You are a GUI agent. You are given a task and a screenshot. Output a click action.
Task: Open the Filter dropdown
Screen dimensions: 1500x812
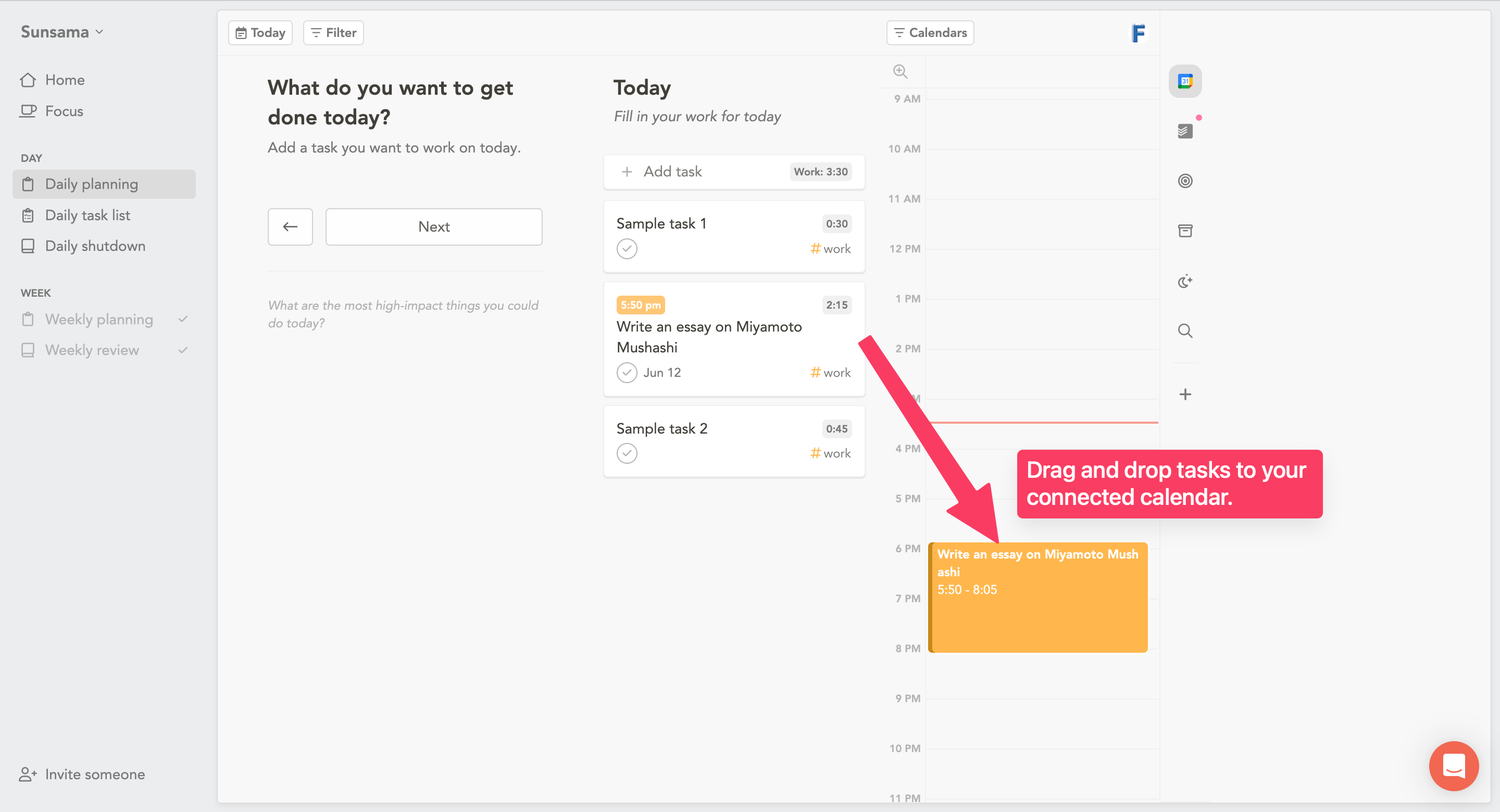tap(334, 33)
